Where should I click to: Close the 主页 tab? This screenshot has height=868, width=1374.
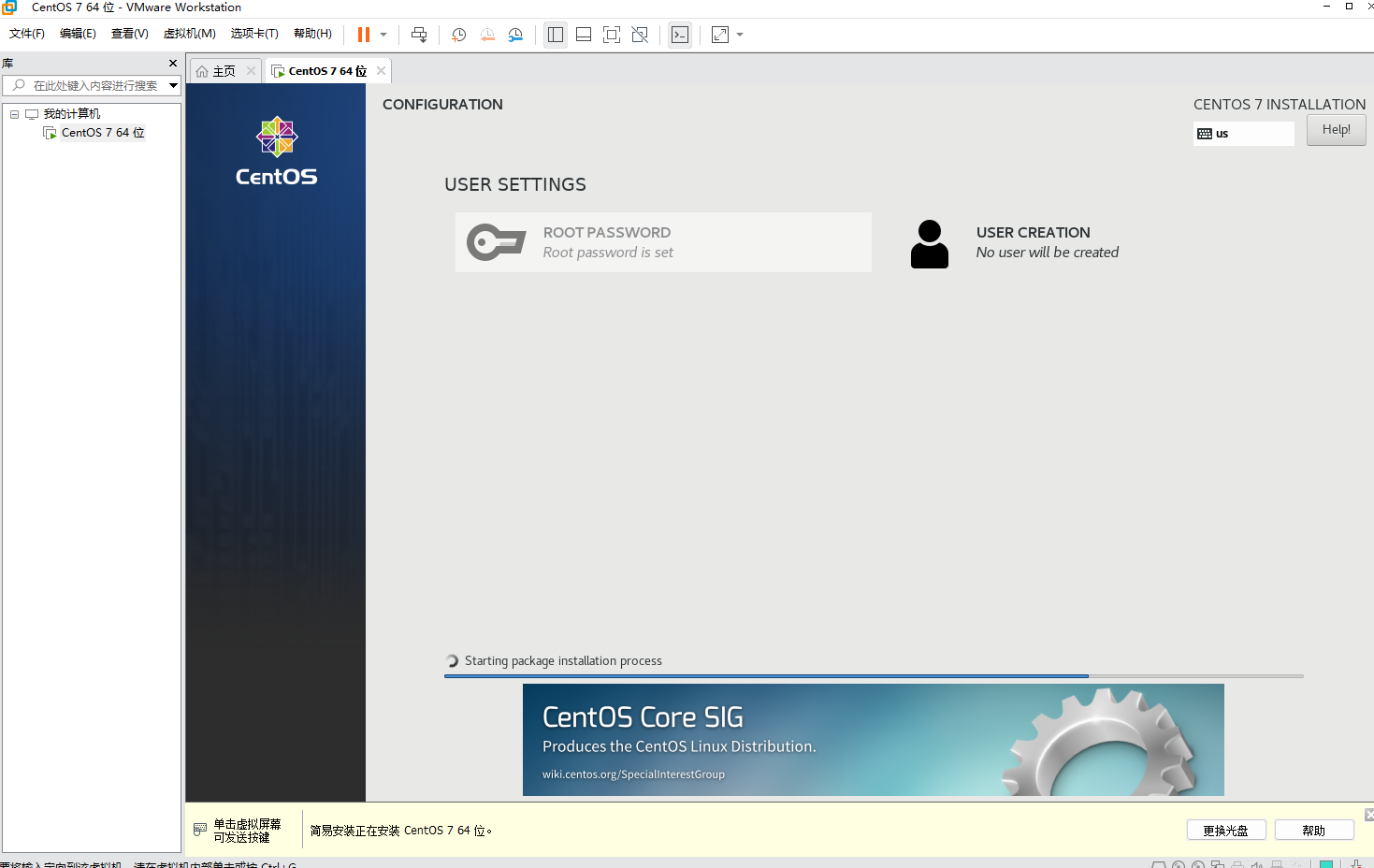tap(251, 71)
